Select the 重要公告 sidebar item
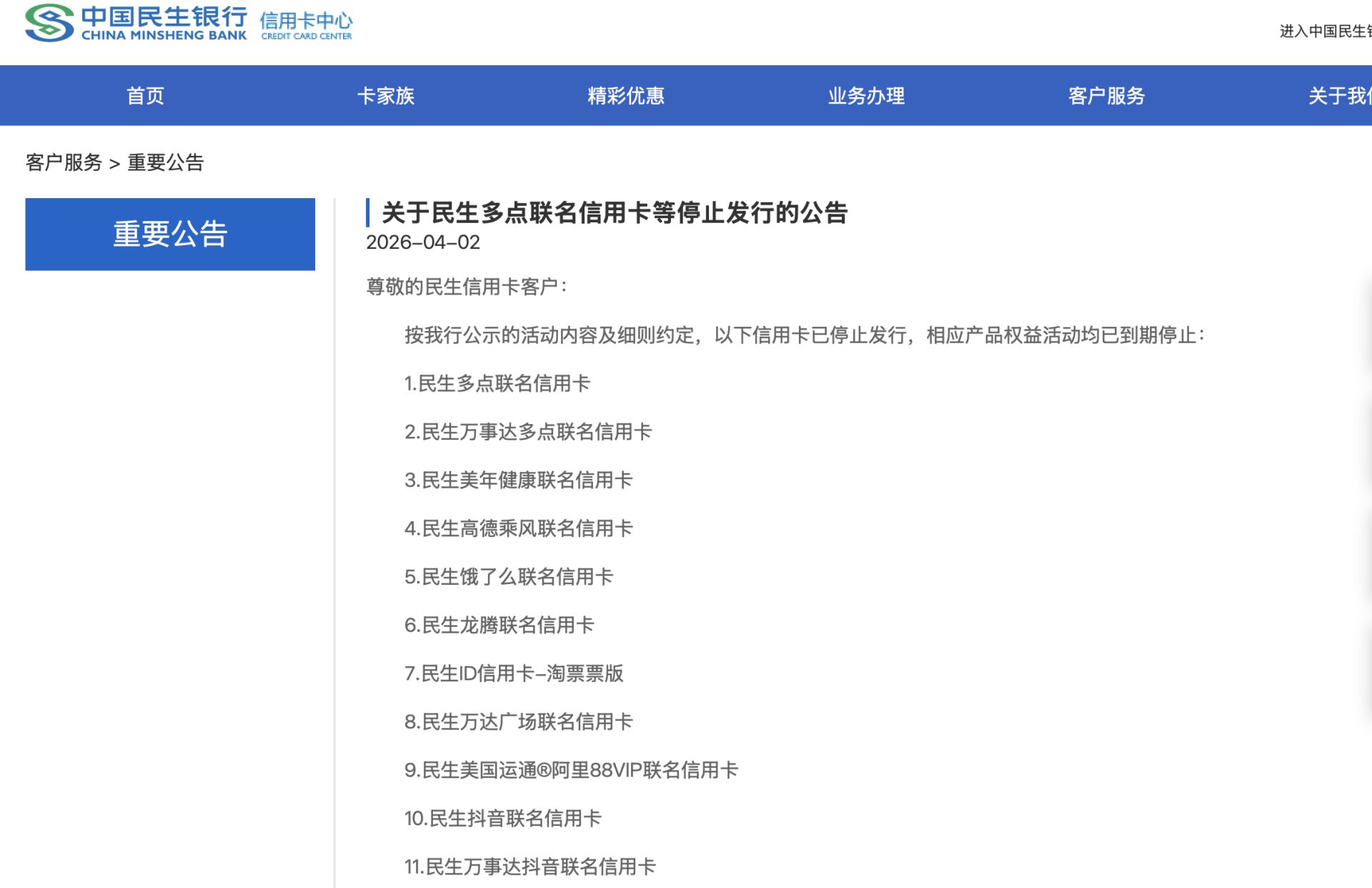Image resolution: width=1372 pixels, height=888 pixels. [x=170, y=232]
